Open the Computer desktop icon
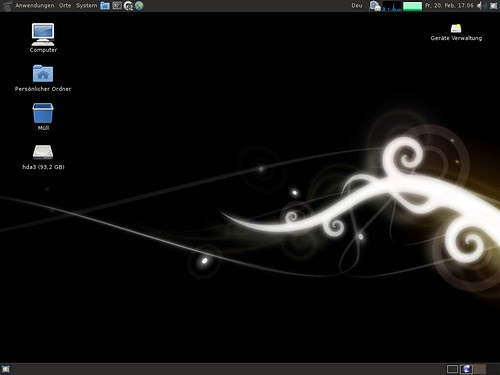Viewport: 500px width, 375px height. [43, 38]
